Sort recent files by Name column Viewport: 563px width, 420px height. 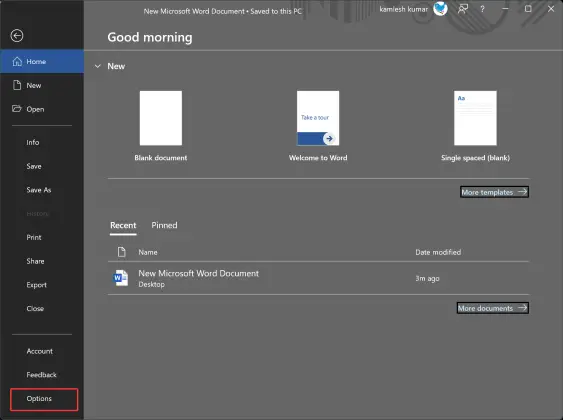[148, 252]
